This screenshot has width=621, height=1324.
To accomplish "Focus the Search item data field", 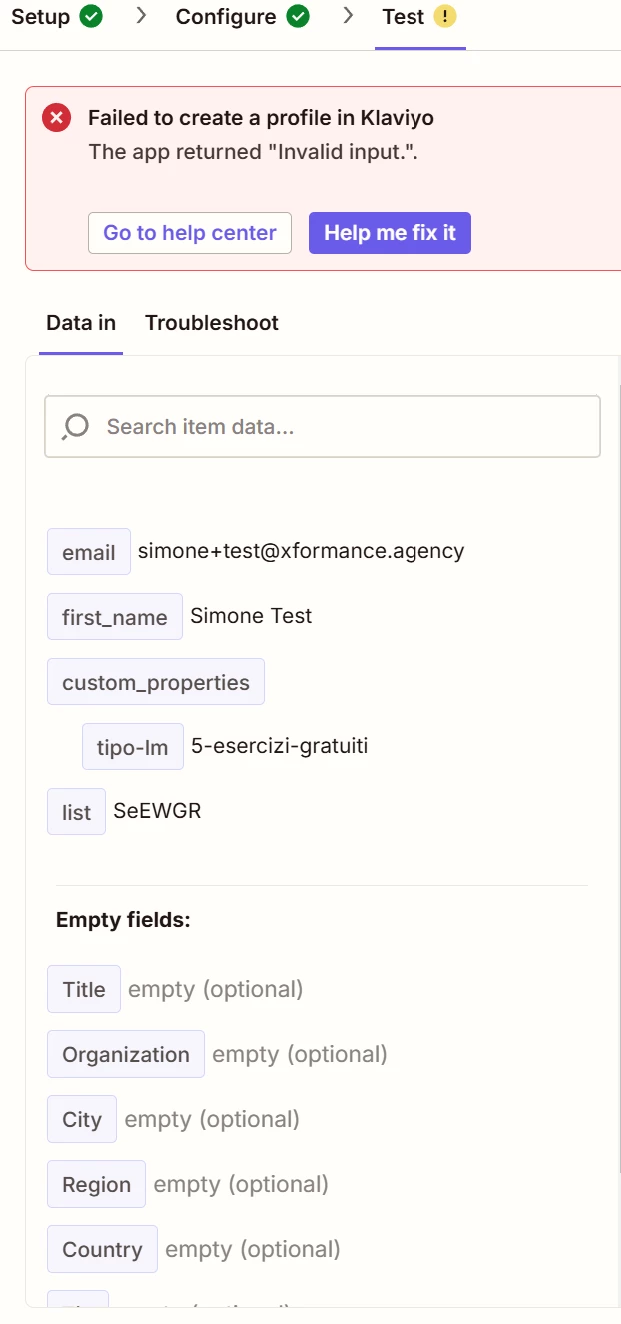I will coord(322,427).
